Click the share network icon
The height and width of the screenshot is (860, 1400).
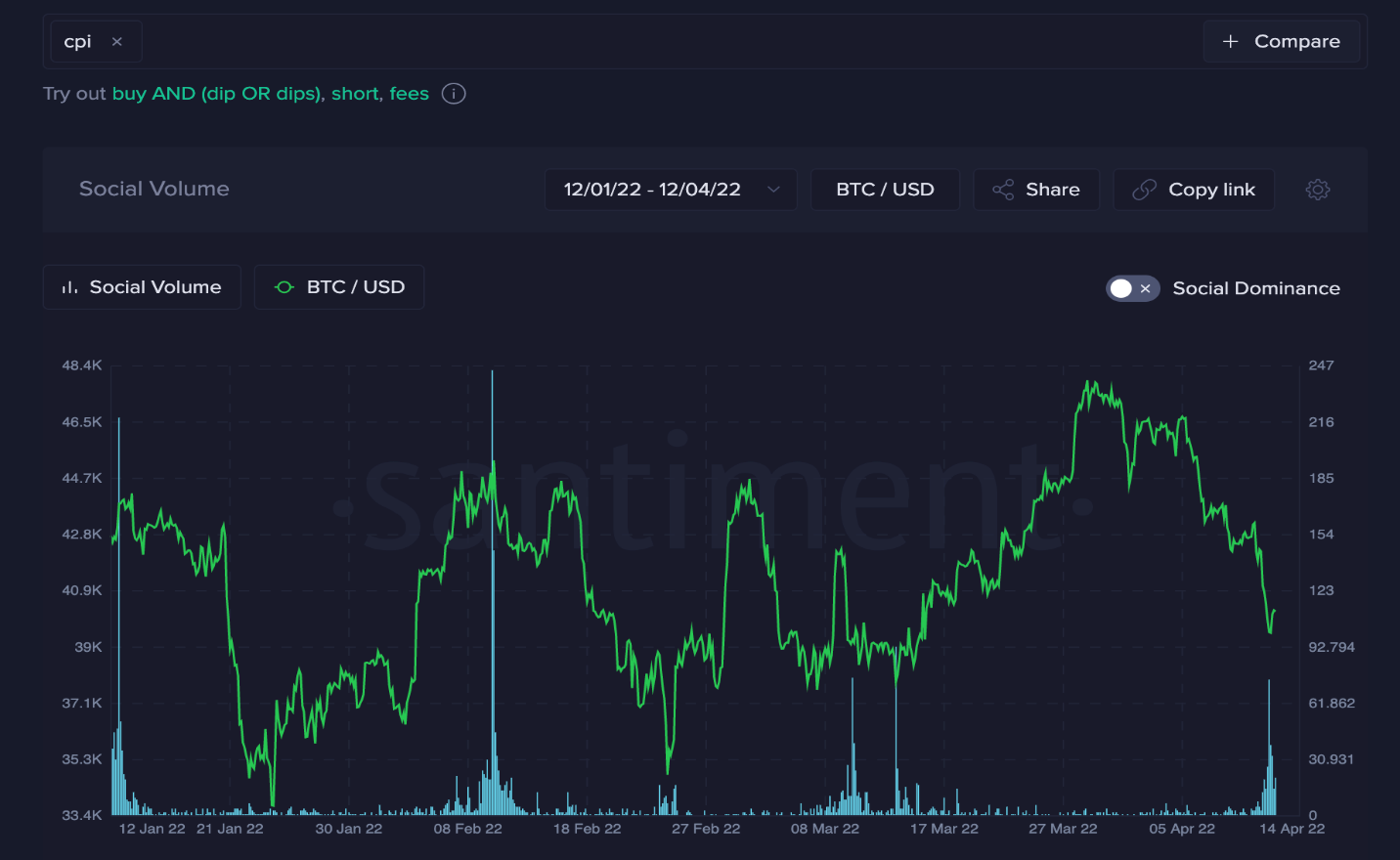coord(1003,190)
